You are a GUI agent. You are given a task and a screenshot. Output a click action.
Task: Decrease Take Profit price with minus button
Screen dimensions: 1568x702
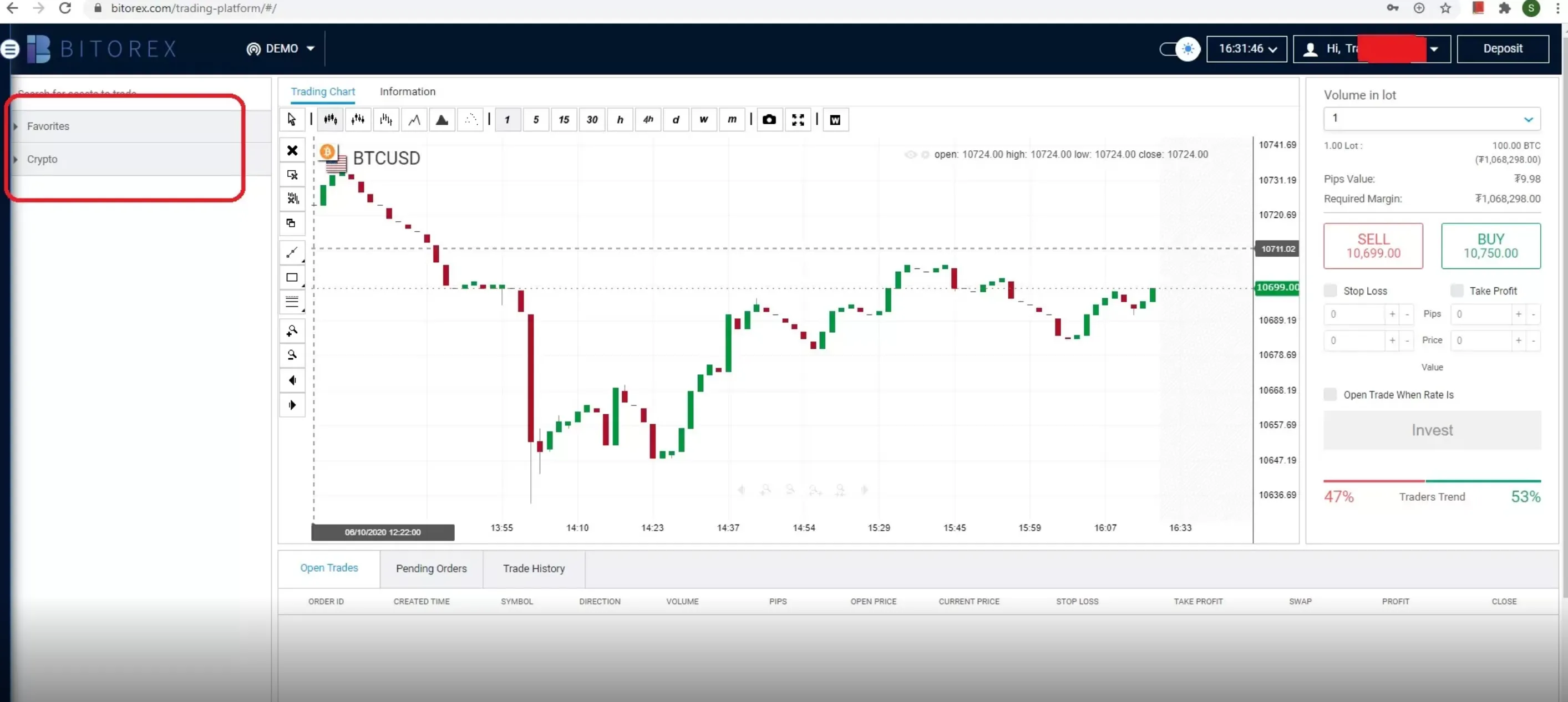click(x=1533, y=340)
